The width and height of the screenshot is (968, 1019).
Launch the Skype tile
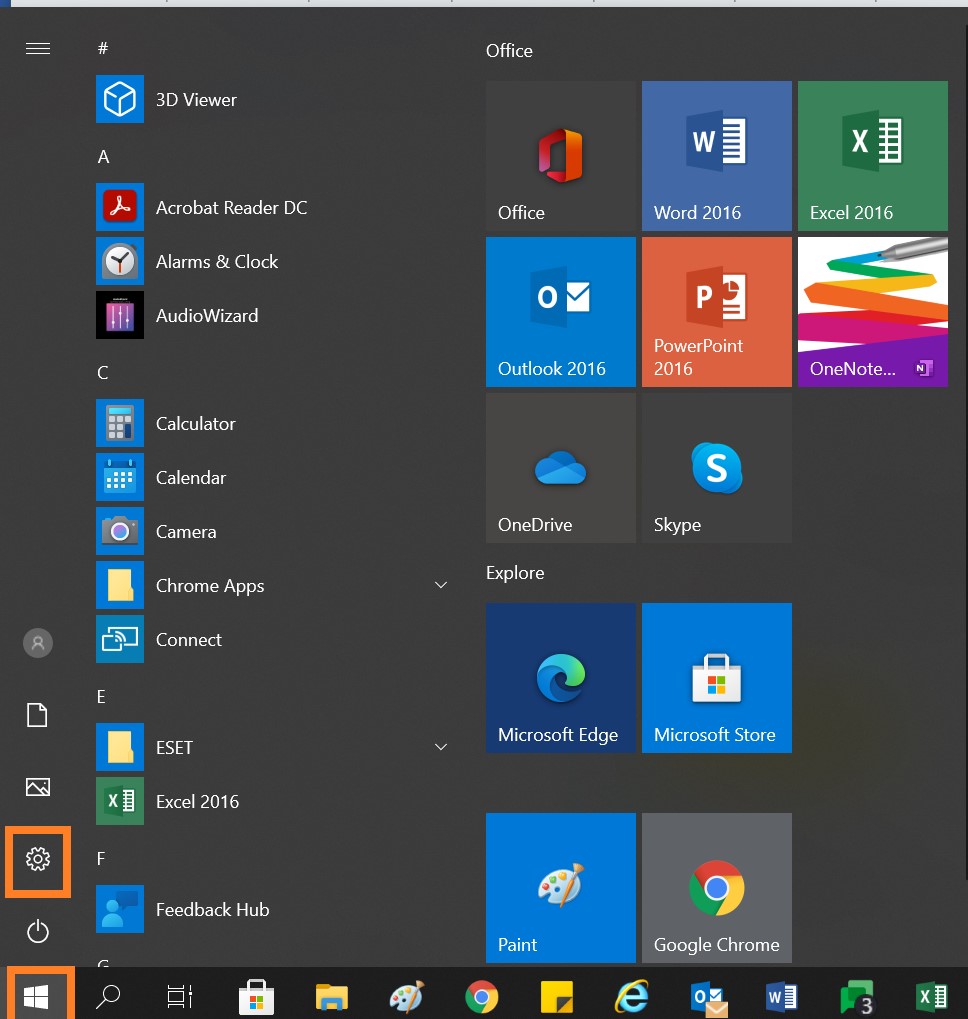click(717, 468)
